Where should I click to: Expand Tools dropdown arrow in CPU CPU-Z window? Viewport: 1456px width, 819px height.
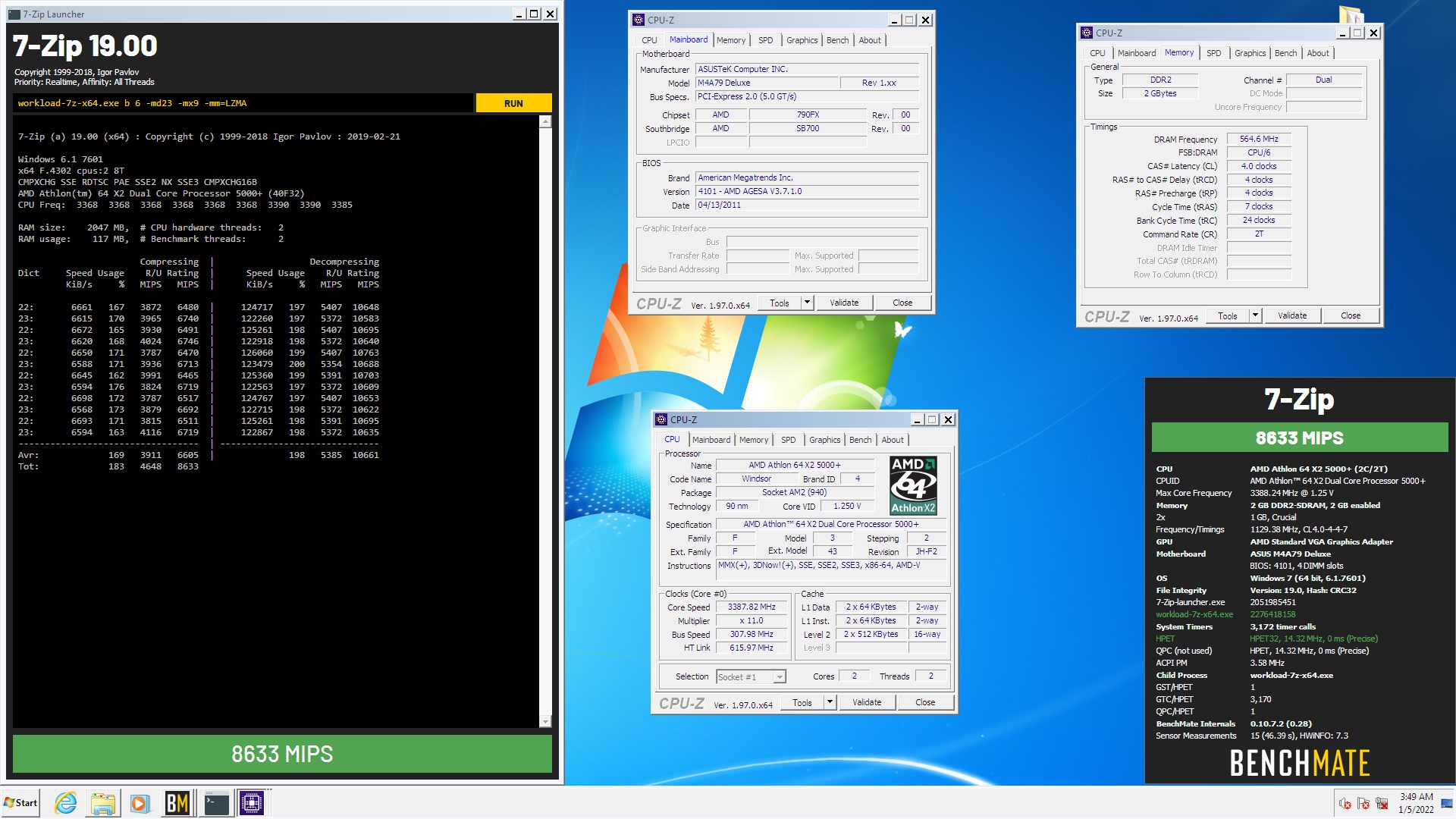click(830, 703)
